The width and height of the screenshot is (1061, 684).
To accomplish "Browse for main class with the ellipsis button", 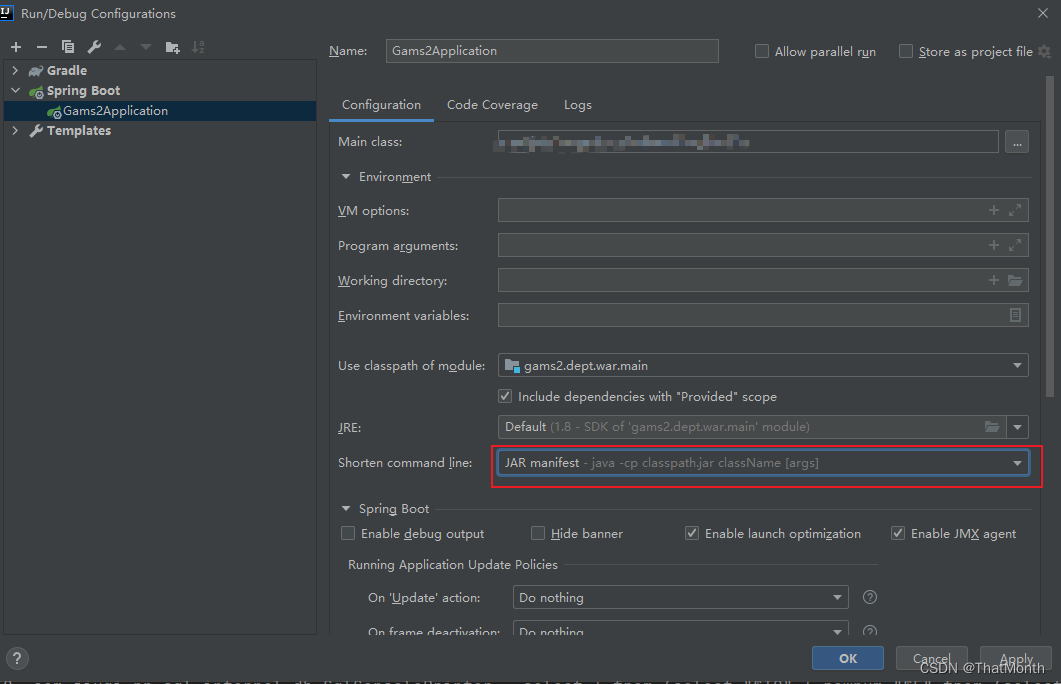I will [1017, 142].
